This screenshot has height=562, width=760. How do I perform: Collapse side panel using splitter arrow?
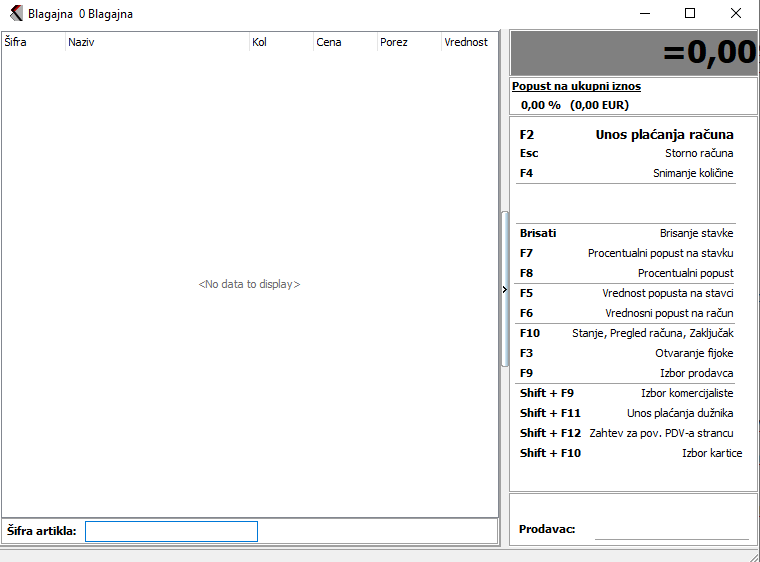click(504, 289)
